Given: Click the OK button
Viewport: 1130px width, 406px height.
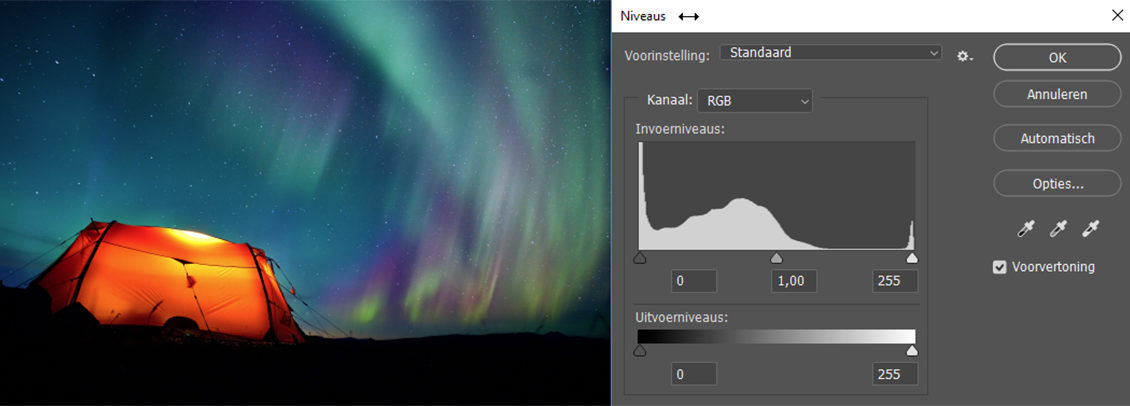Looking at the screenshot, I should 1057,58.
